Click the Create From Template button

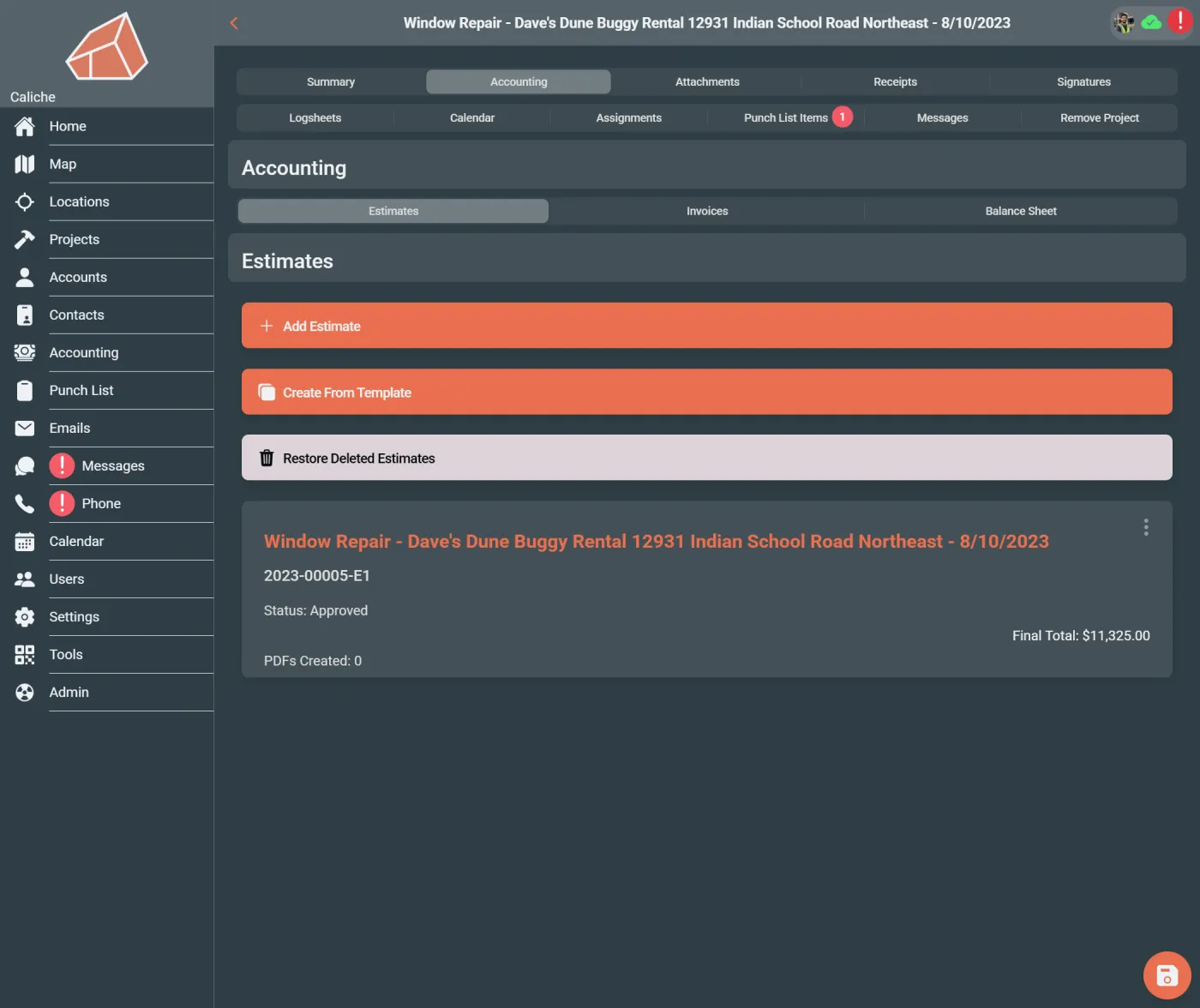tap(707, 392)
